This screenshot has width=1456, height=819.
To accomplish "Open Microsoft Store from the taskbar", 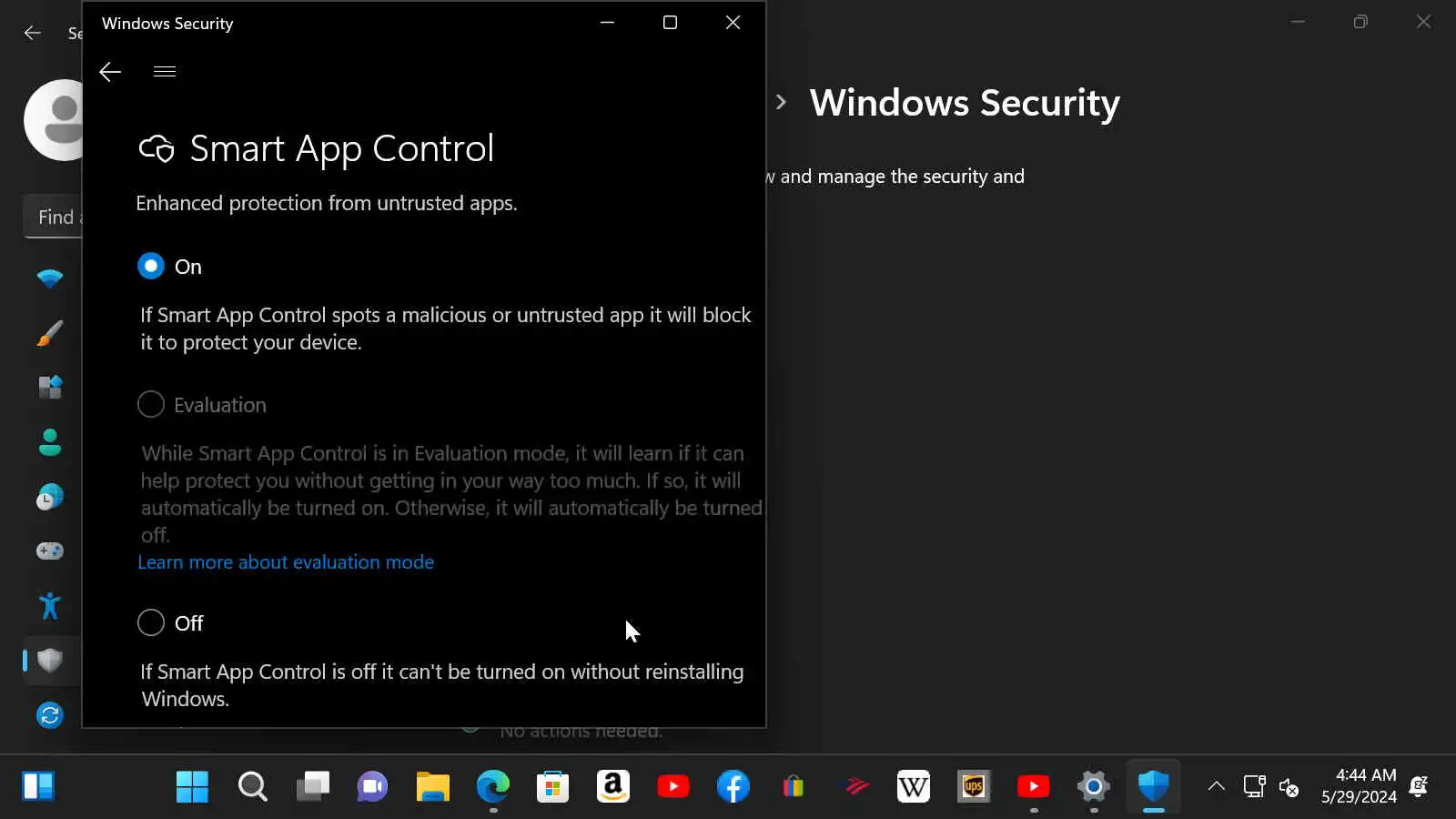I will (x=552, y=786).
